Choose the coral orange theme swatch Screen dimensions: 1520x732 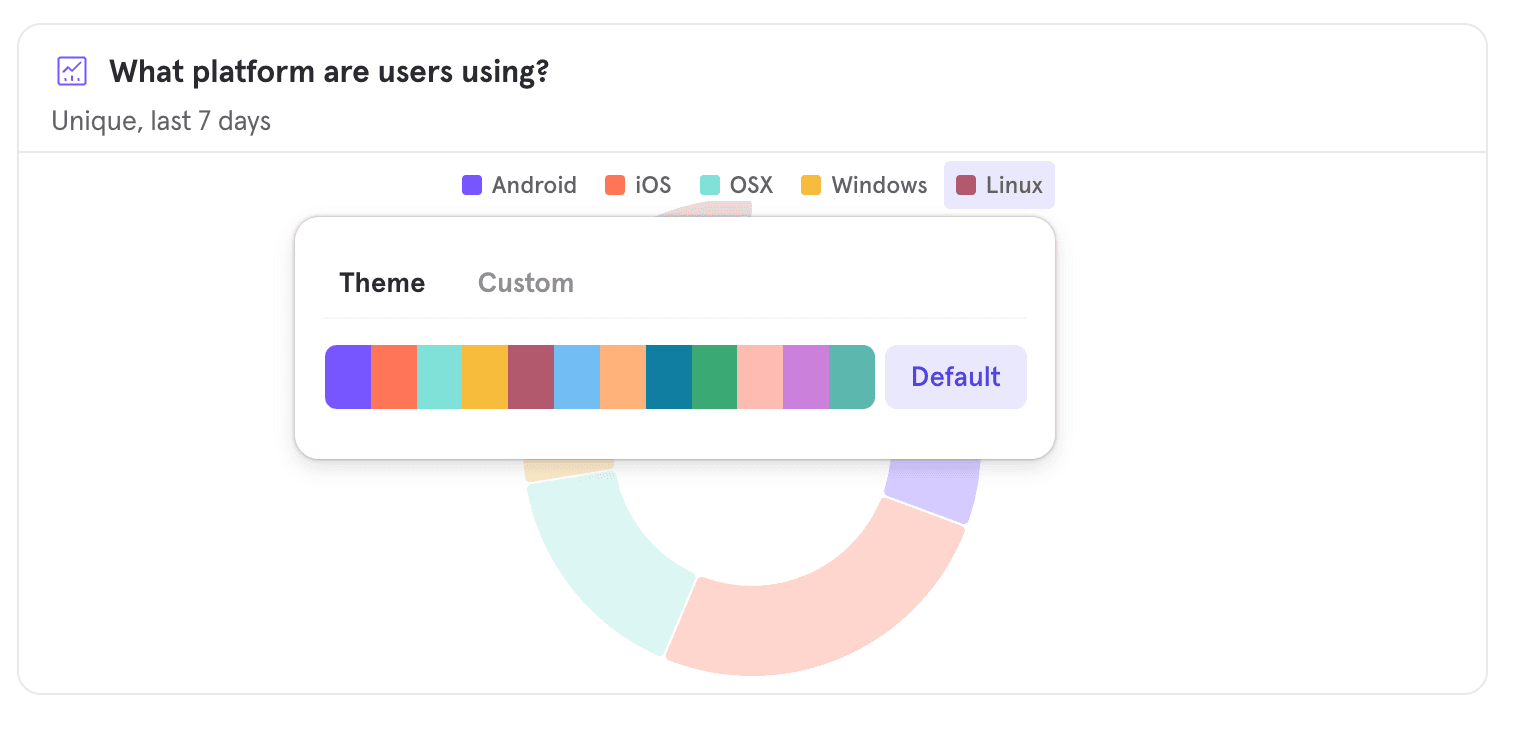pos(394,377)
